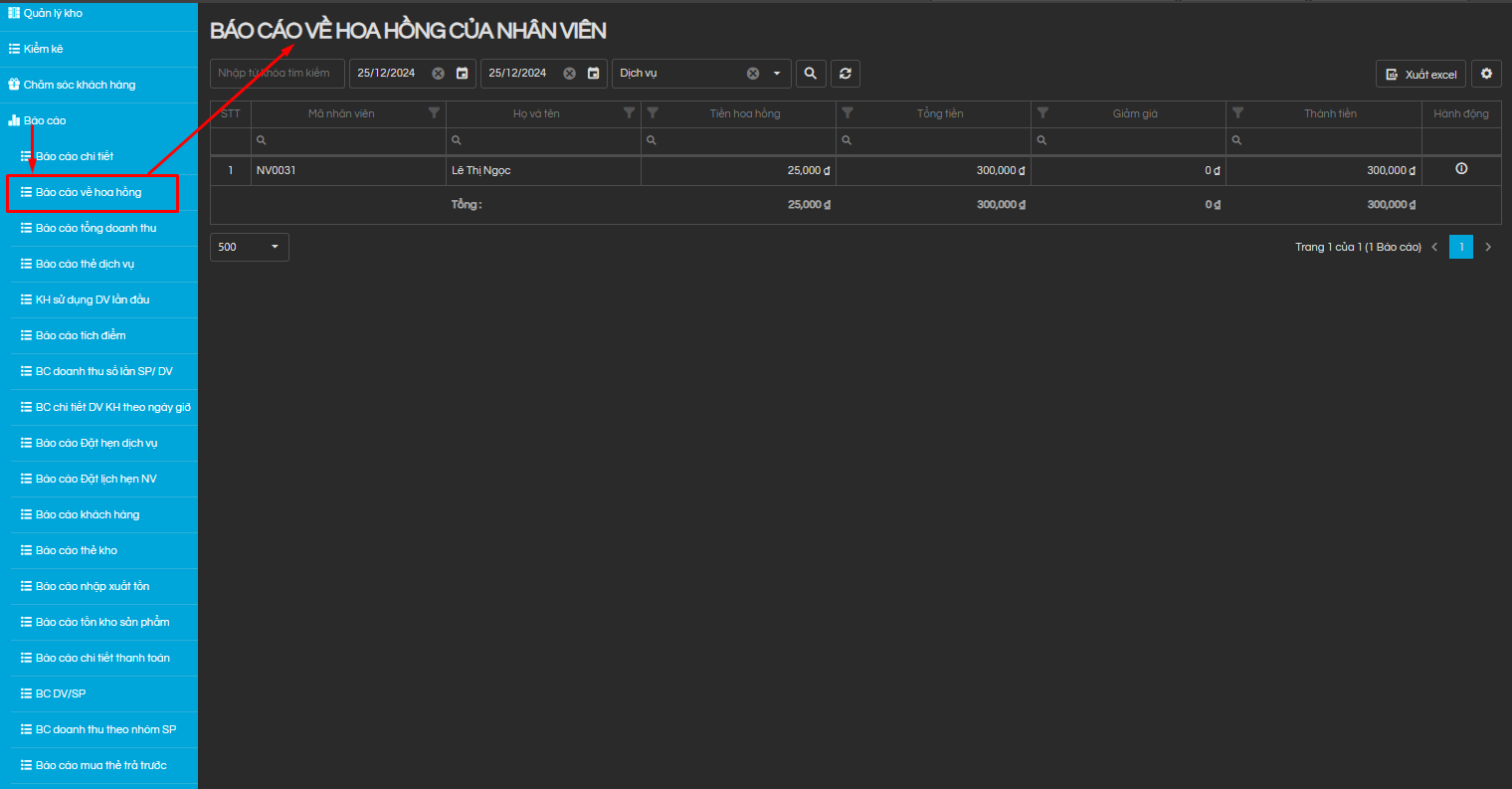Open Báo cáo tổng doanh thu
Screen dimensions: 1512x789
(x=95, y=228)
